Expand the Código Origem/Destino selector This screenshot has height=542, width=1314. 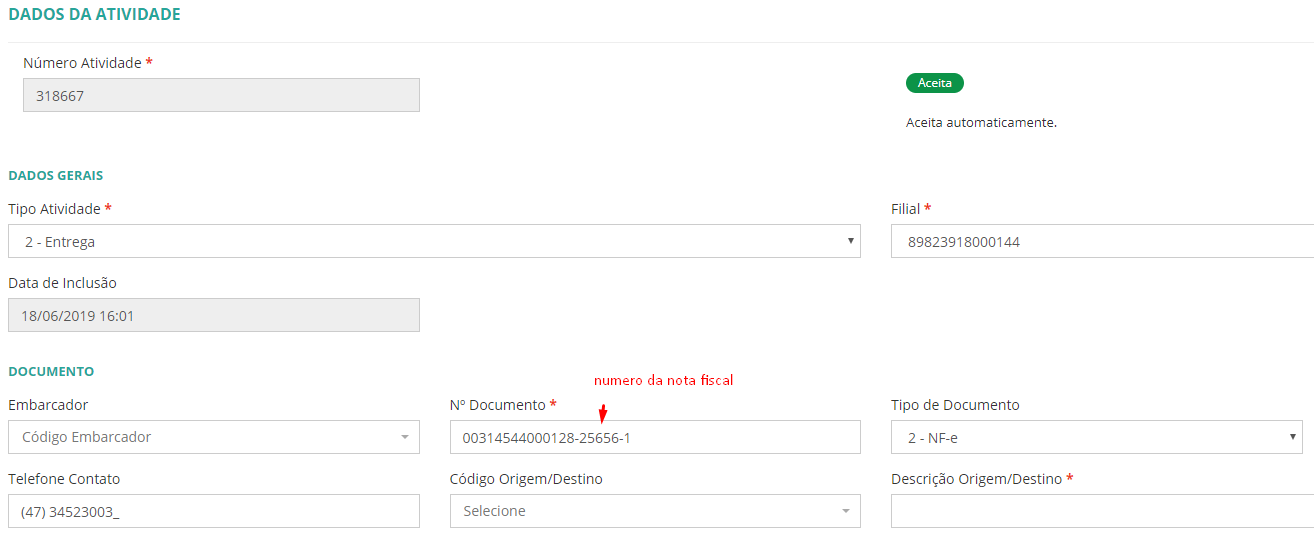click(655, 511)
